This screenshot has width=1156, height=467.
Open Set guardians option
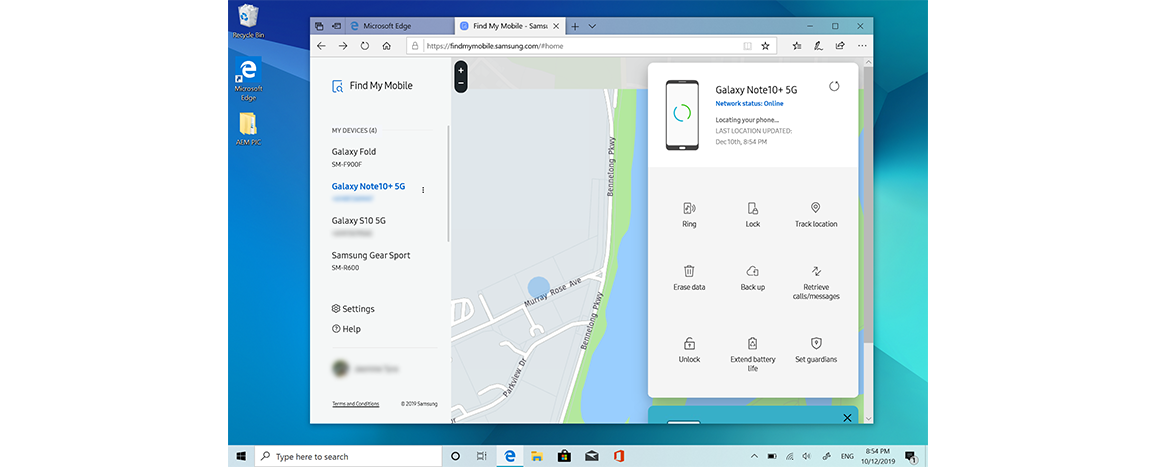coord(815,350)
